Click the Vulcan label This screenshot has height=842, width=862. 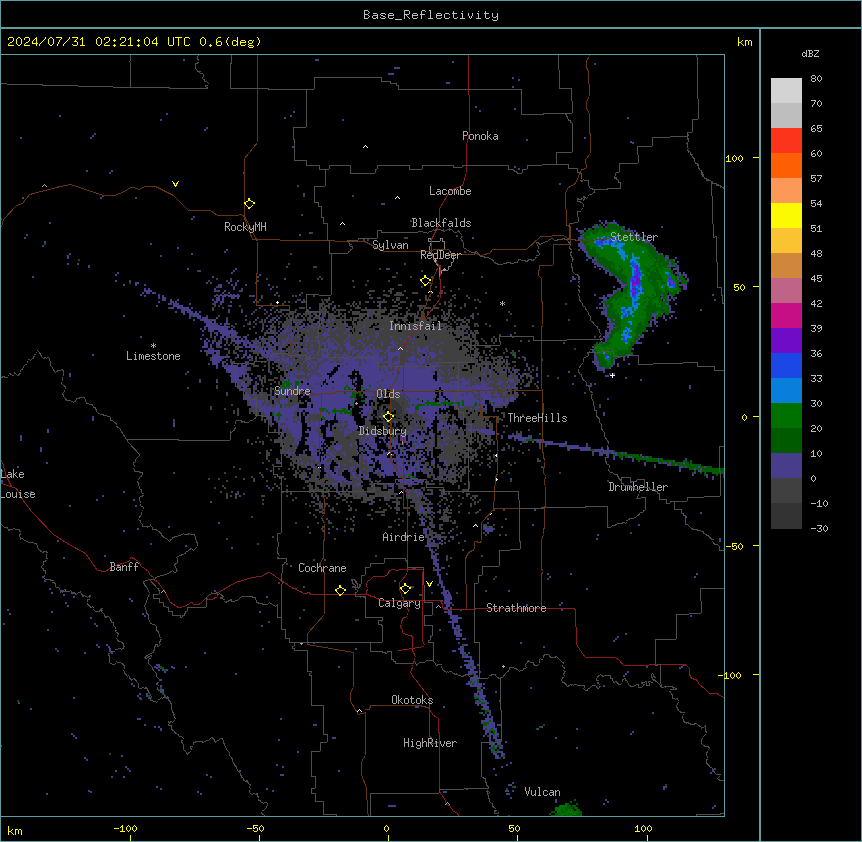click(543, 792)
